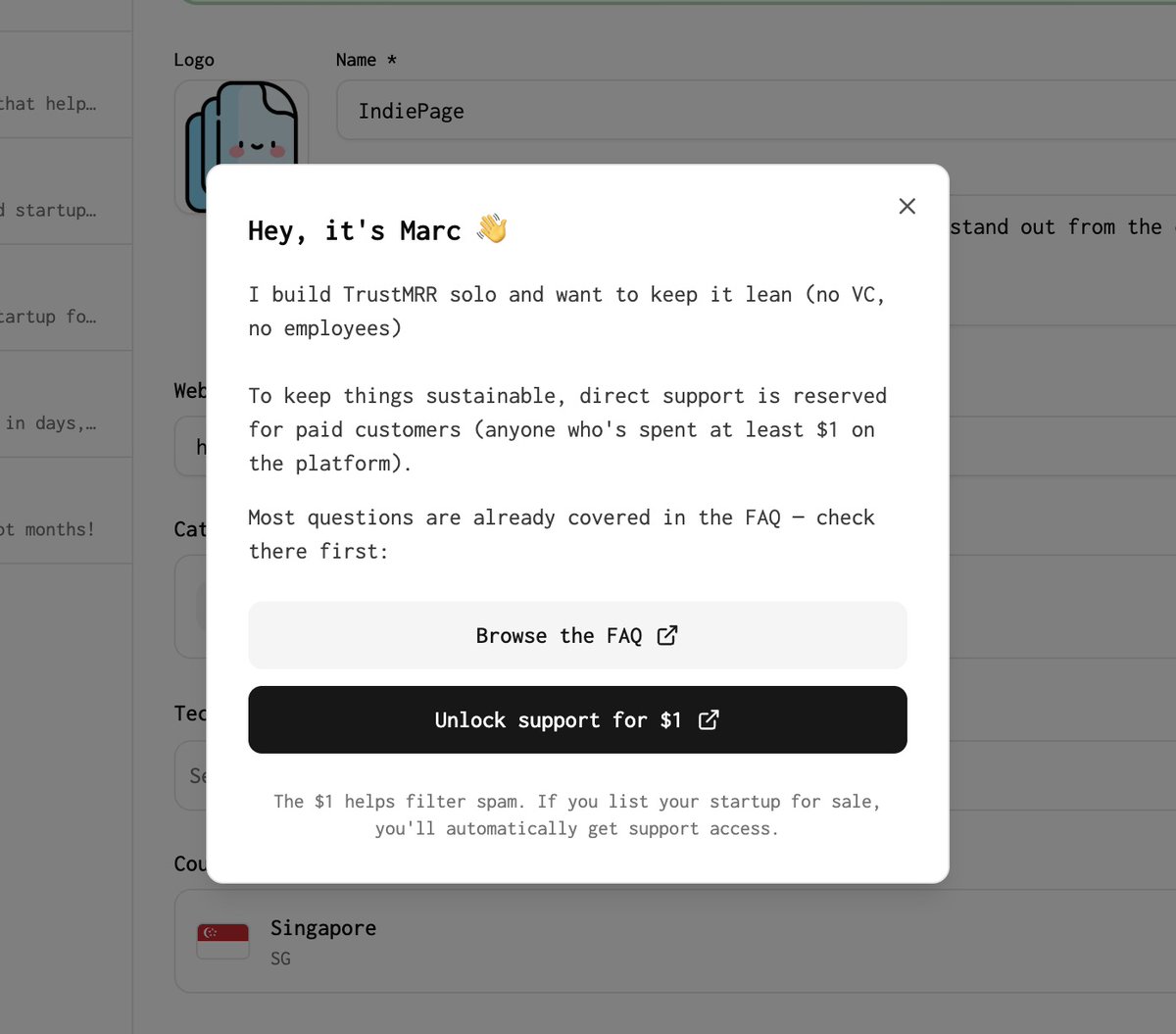
Task: Click the IndiePage name input field
Action: coord(756,111)
